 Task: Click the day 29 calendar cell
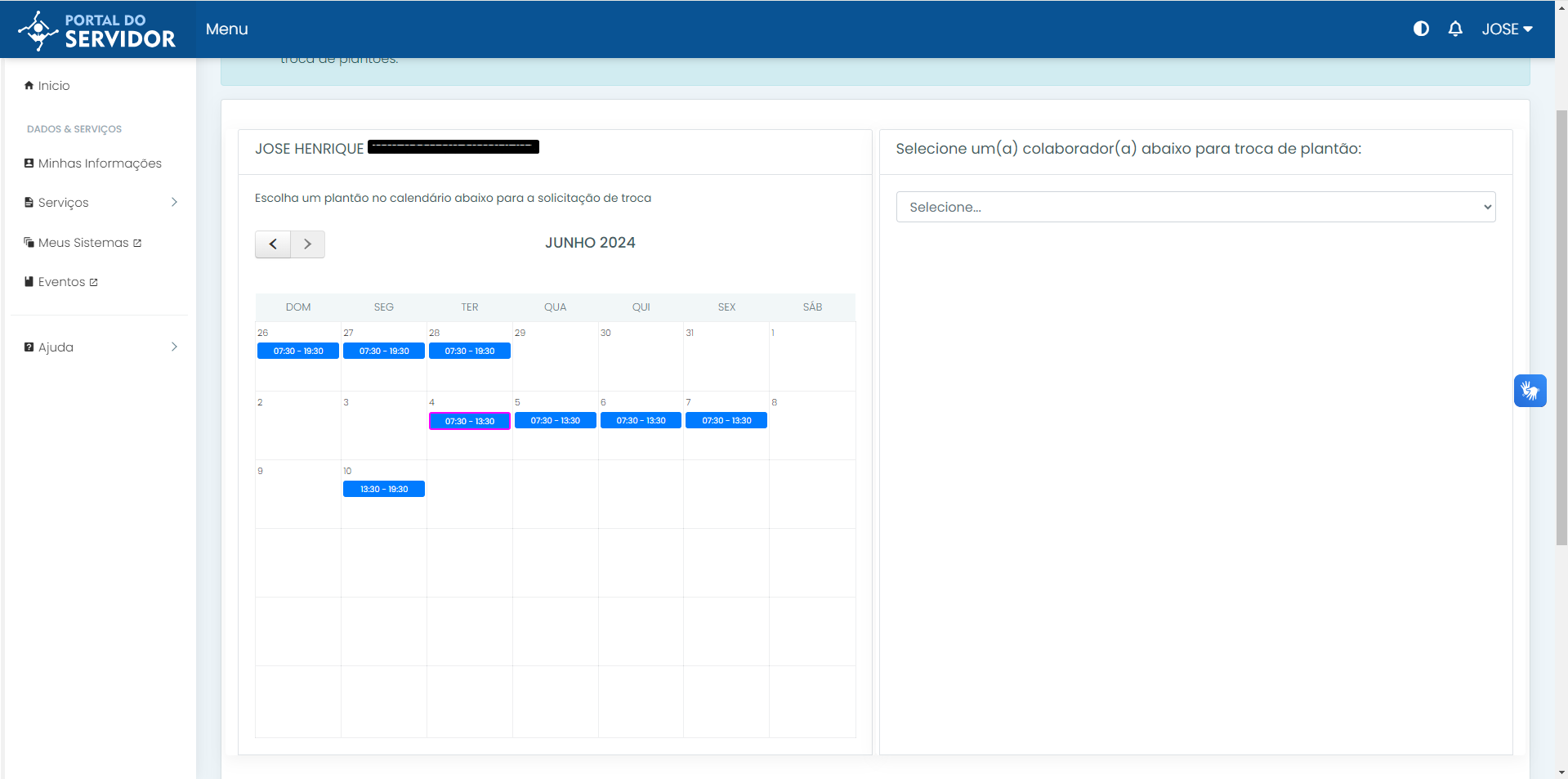pyautogui.click(x=556, y=356)
